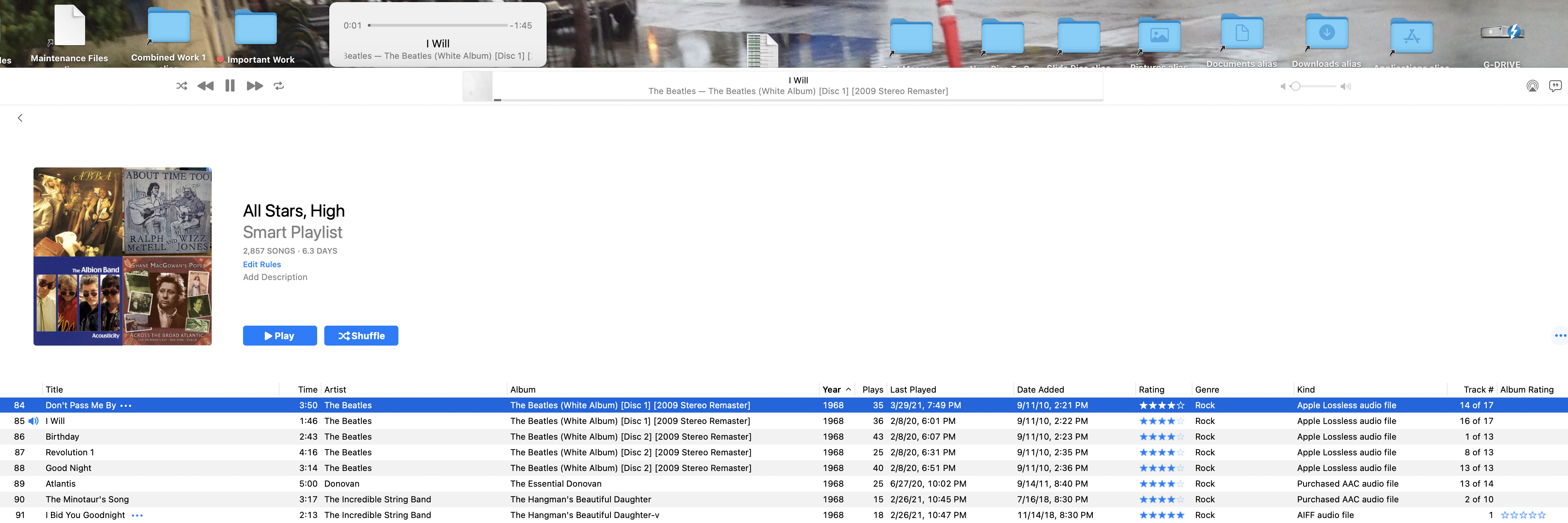Adjust the volume slider

[1296, 87]
